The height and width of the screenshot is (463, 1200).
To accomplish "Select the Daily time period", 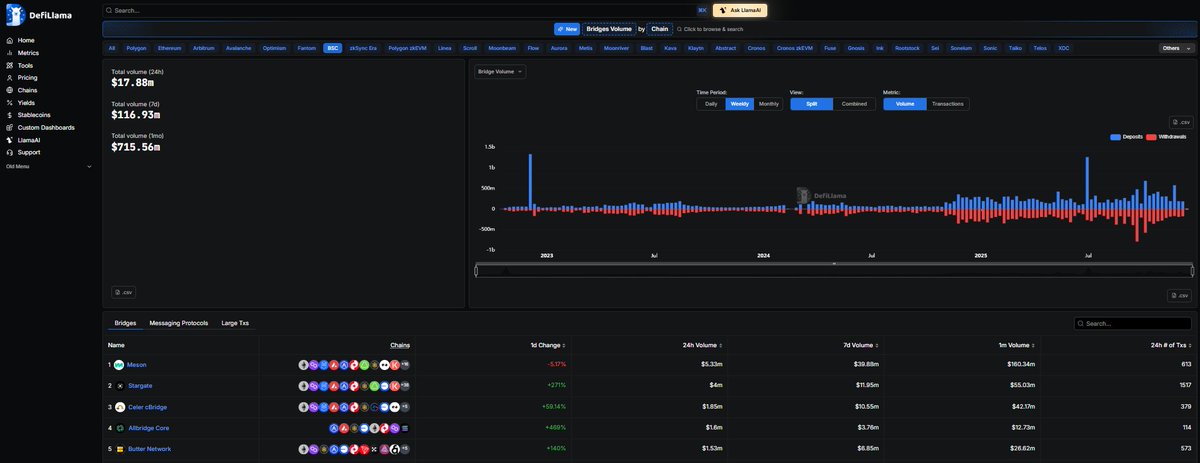I will click(711, 104).
